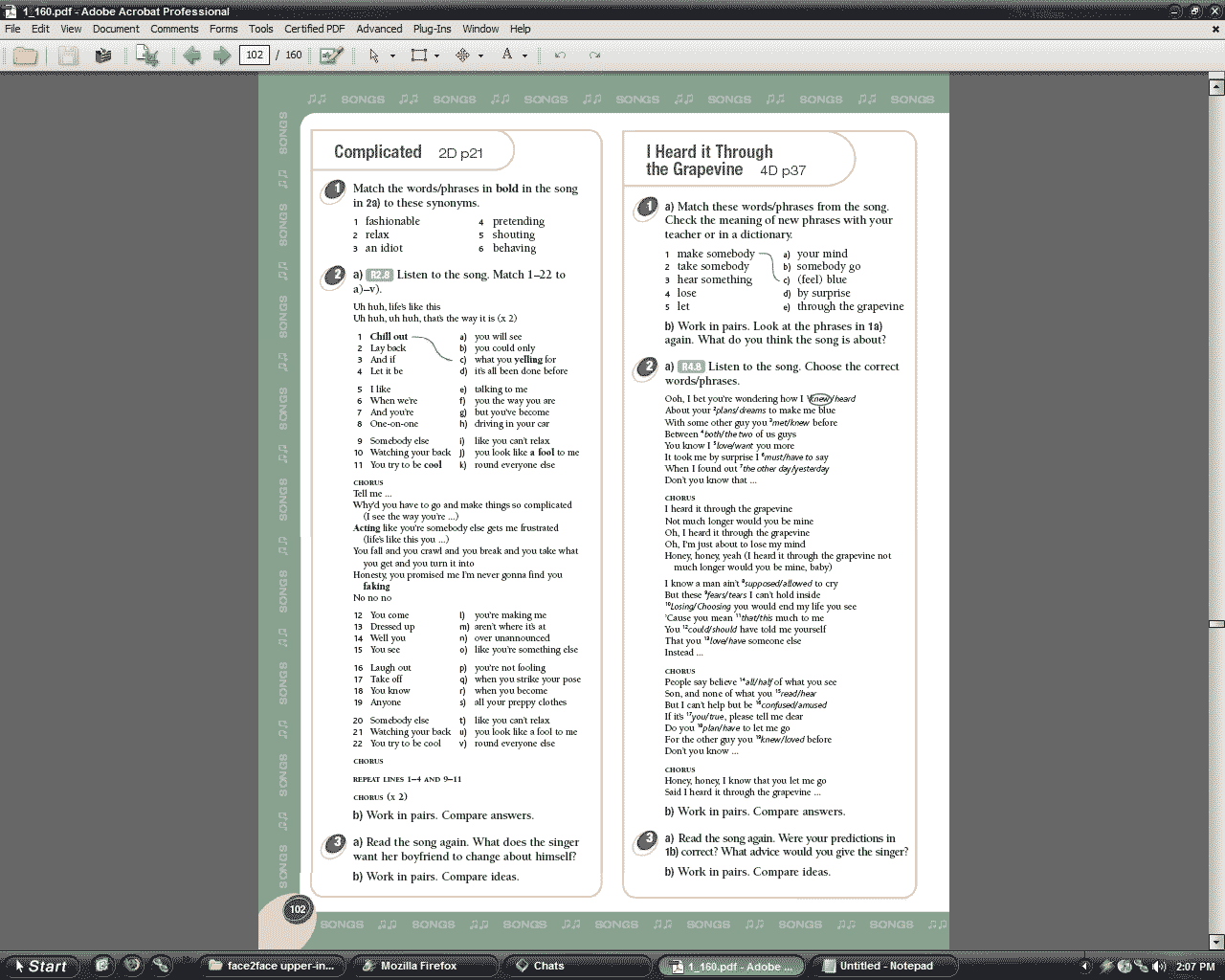Click the vertical scrollbar thumb
Screen dimensions: 1225x980
point(1216,624)
